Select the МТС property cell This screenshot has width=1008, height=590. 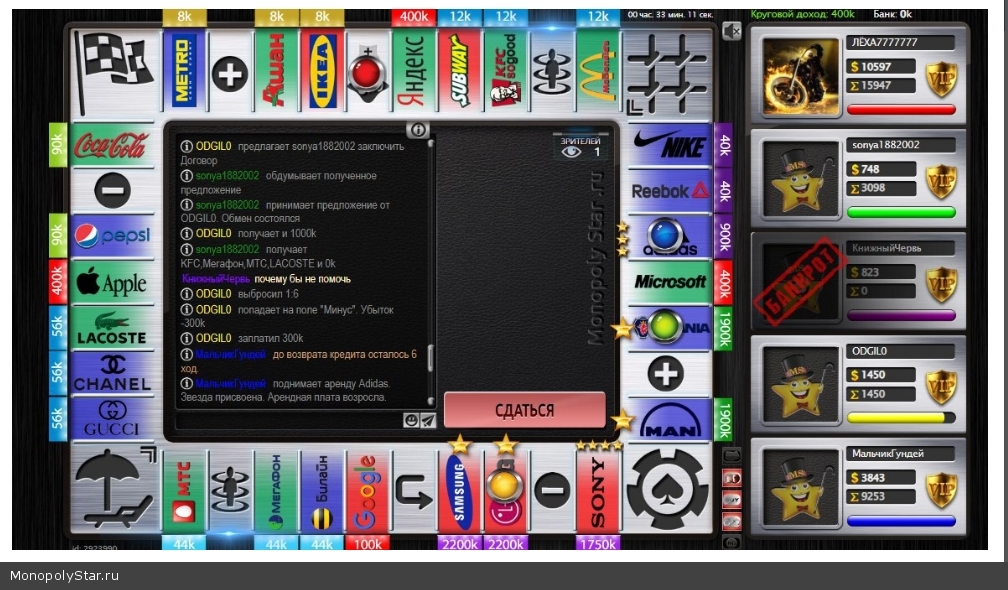coord(184,492)
